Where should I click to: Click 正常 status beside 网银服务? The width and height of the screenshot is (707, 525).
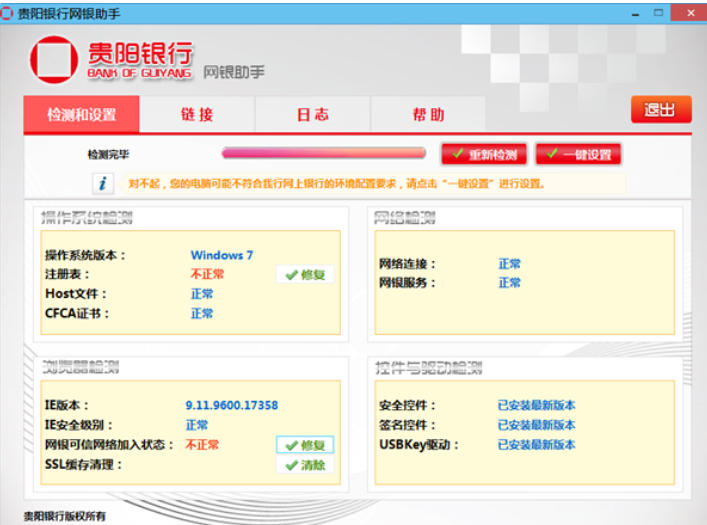(510, 283)
